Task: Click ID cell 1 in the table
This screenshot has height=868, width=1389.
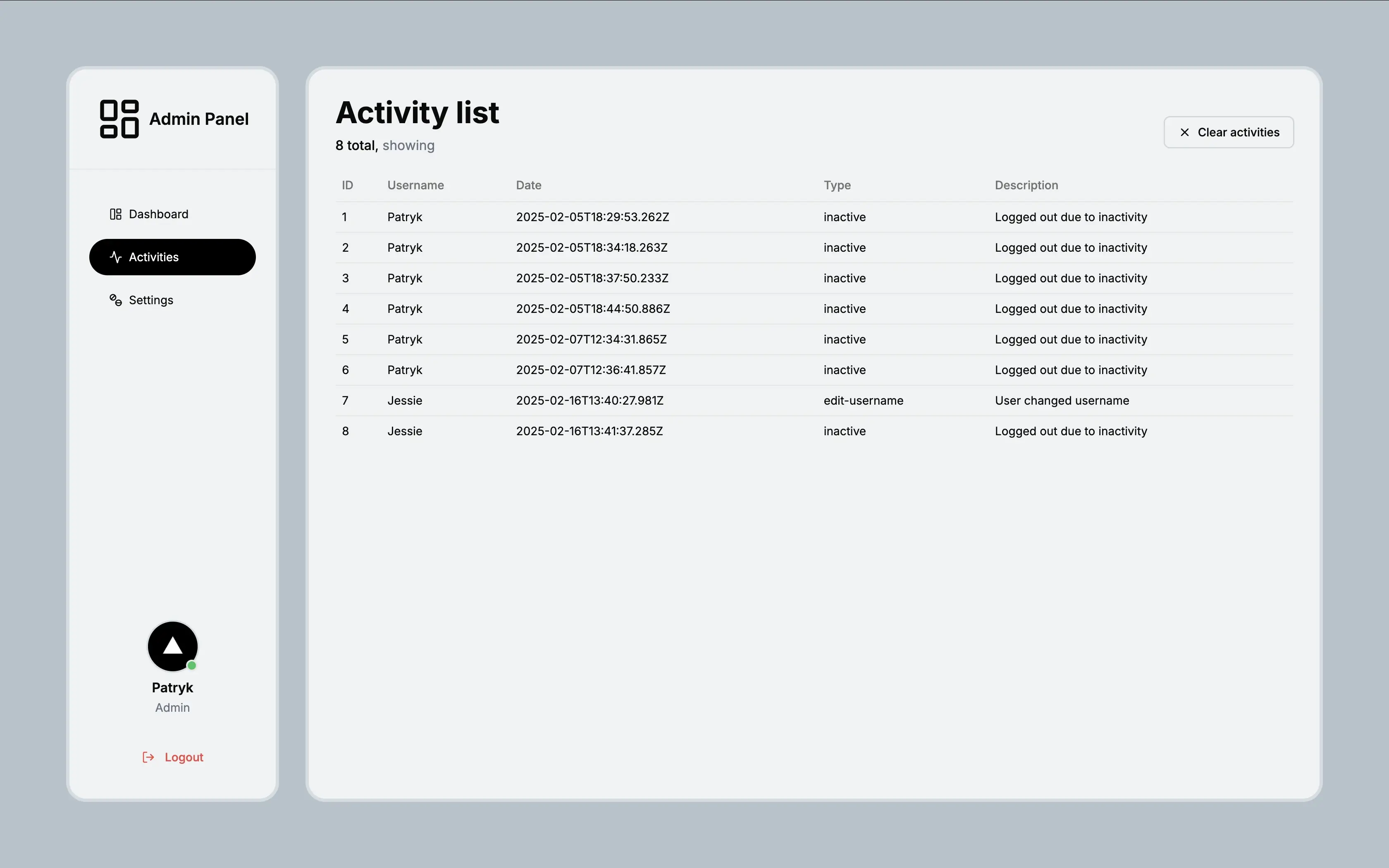Action: 344,217
